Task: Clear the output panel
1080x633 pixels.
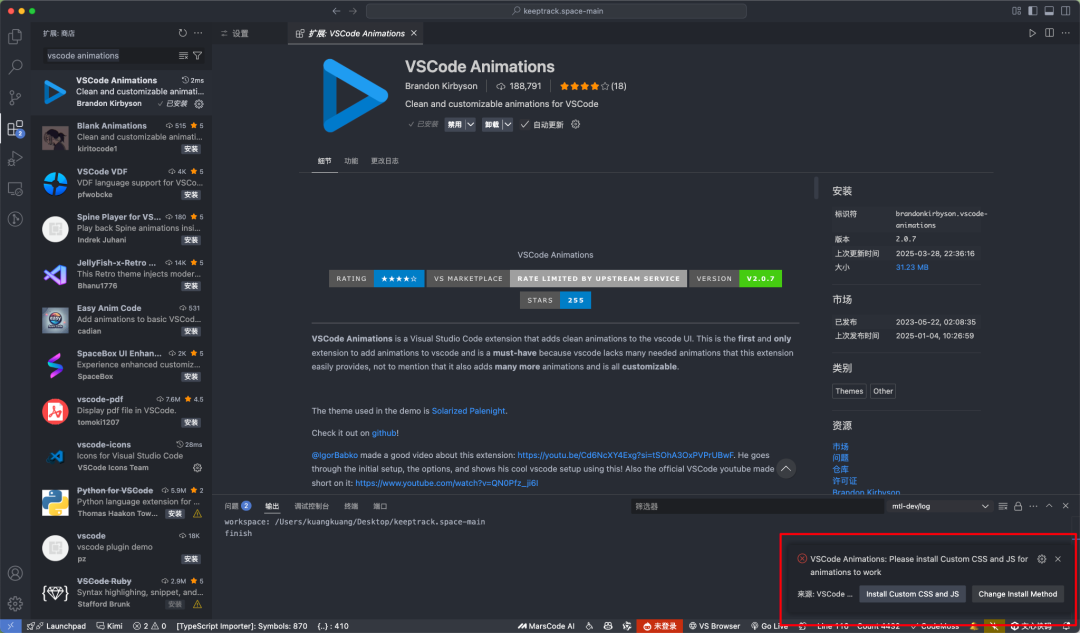Action: 1003,506
